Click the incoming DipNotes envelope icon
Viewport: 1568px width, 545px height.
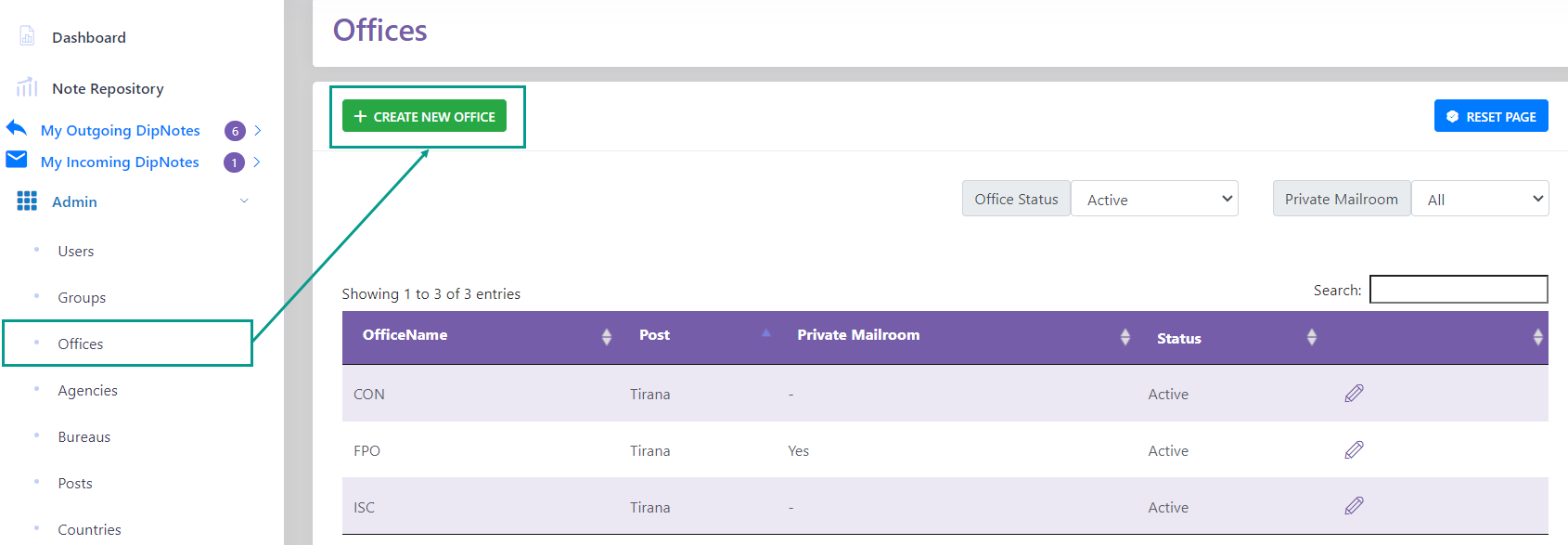pos(17,160)
